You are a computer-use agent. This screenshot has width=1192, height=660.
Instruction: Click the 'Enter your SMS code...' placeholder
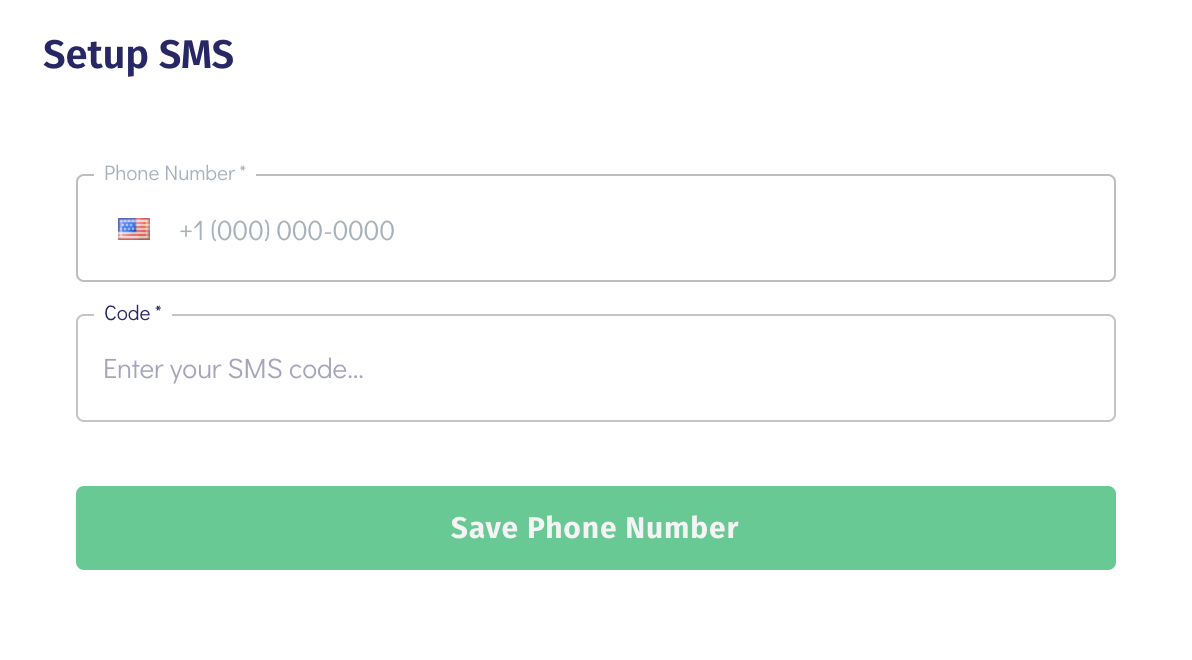coord(233,370)
